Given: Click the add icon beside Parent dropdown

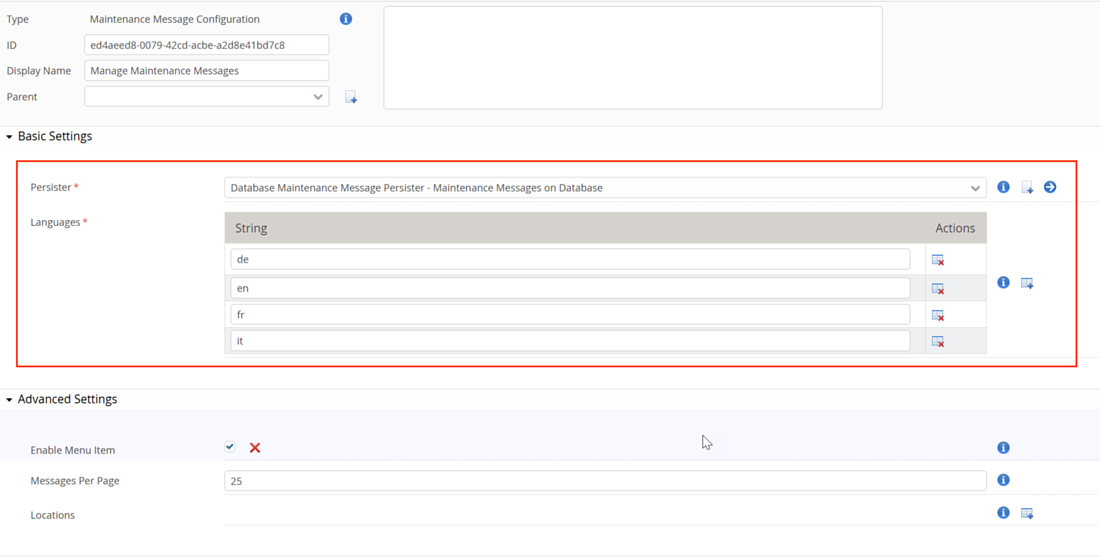Looking at the screenshot, I should click(351, 98).
